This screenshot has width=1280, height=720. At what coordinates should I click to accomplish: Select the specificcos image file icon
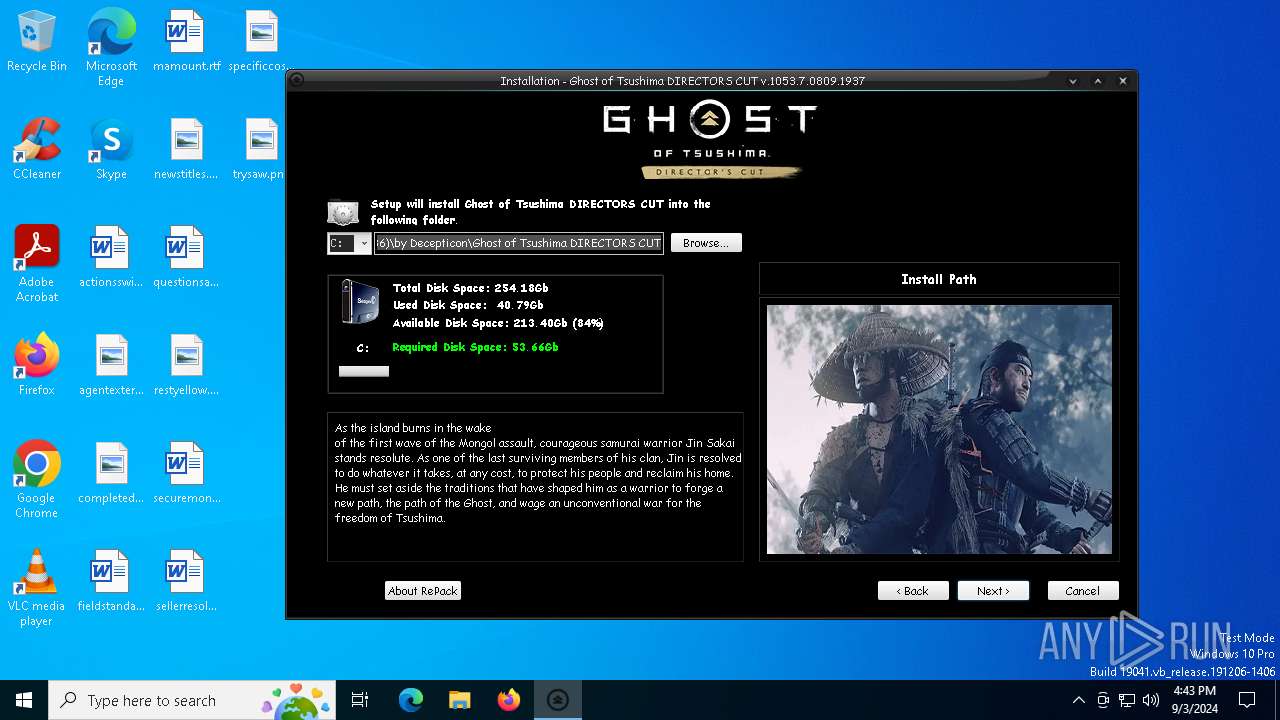point(260,42)
